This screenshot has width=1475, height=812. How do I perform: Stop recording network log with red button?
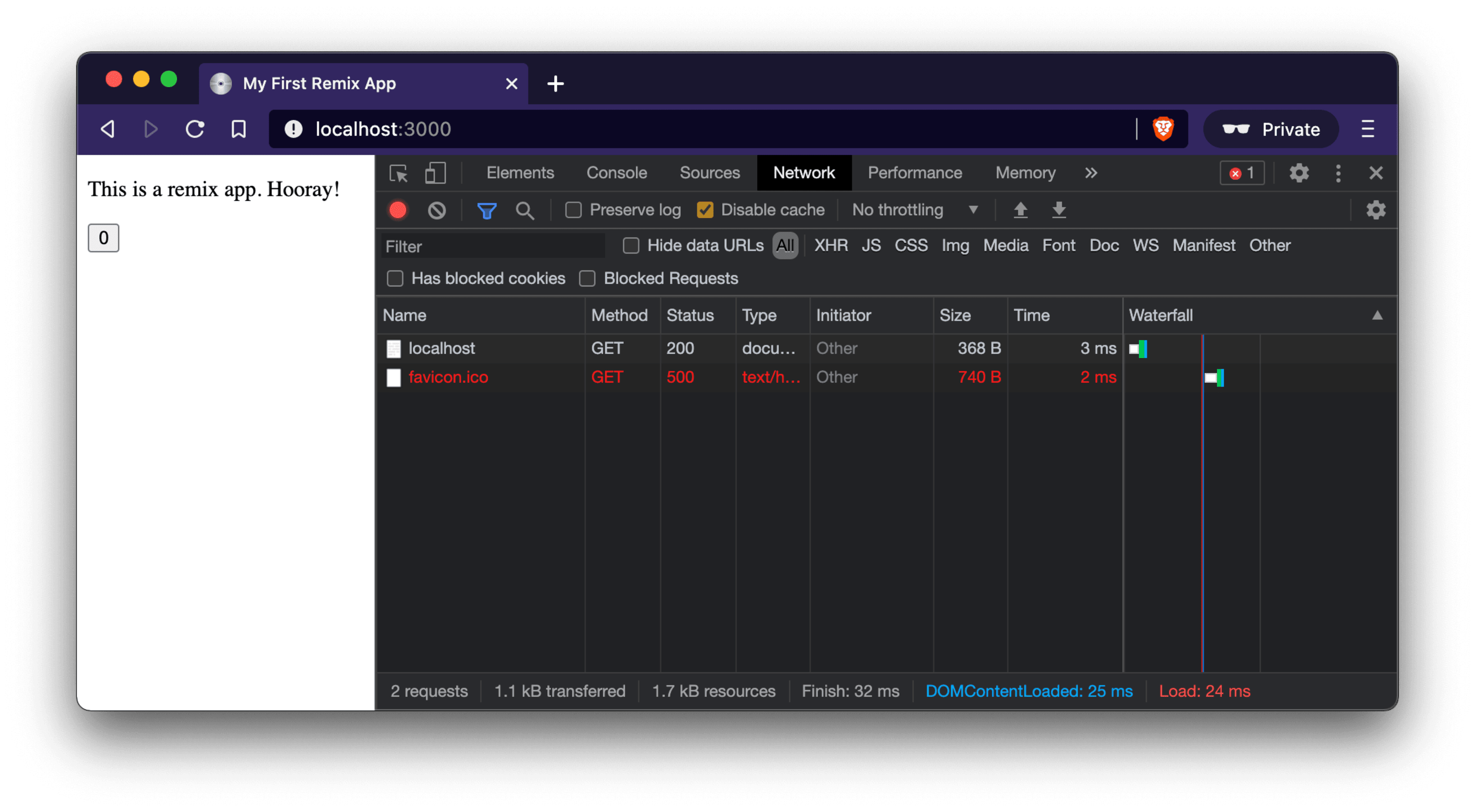tap(398, 210)
